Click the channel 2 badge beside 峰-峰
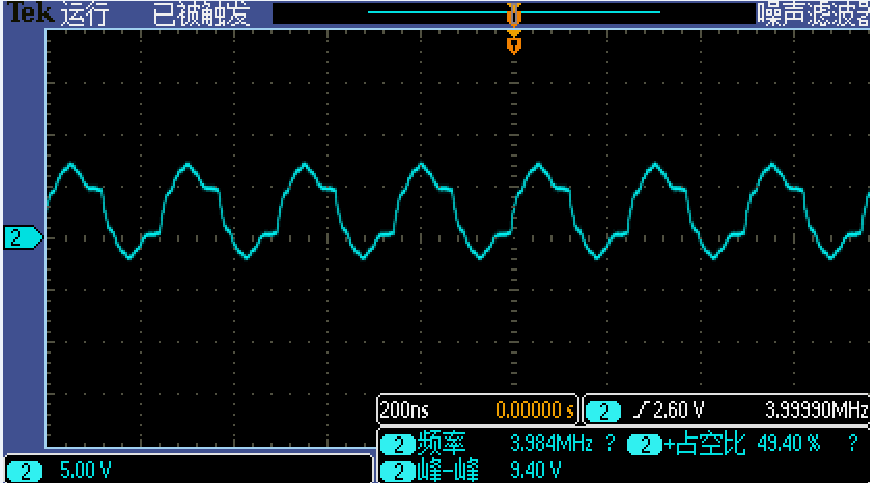 [x=398, y=472]
